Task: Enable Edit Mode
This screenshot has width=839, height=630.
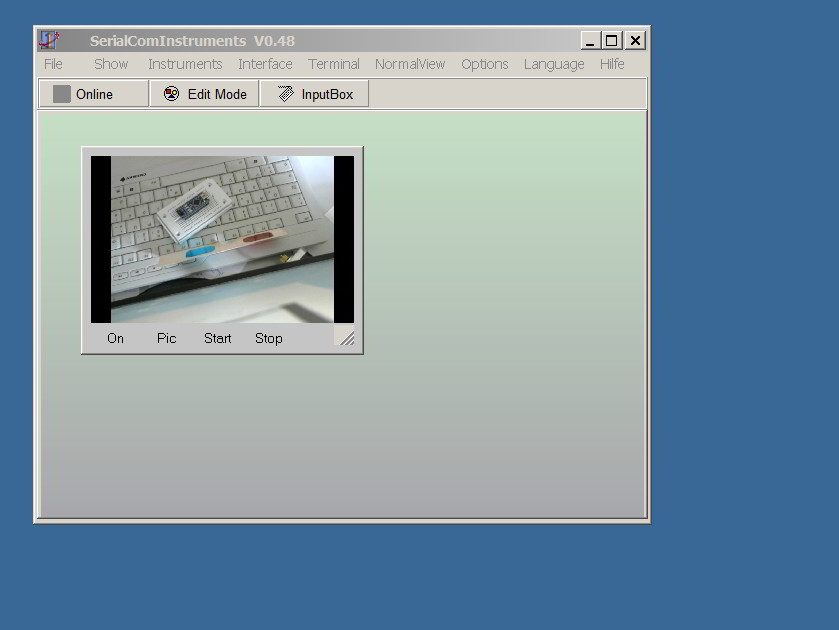Action: (204, 94)
